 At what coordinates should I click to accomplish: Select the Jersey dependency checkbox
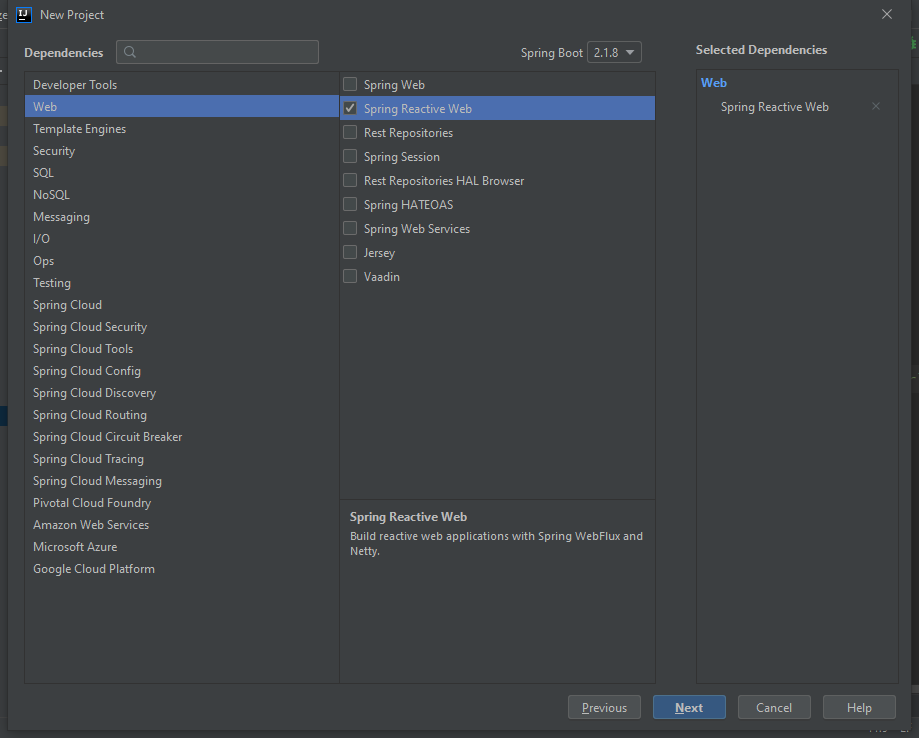pos(350,253)
